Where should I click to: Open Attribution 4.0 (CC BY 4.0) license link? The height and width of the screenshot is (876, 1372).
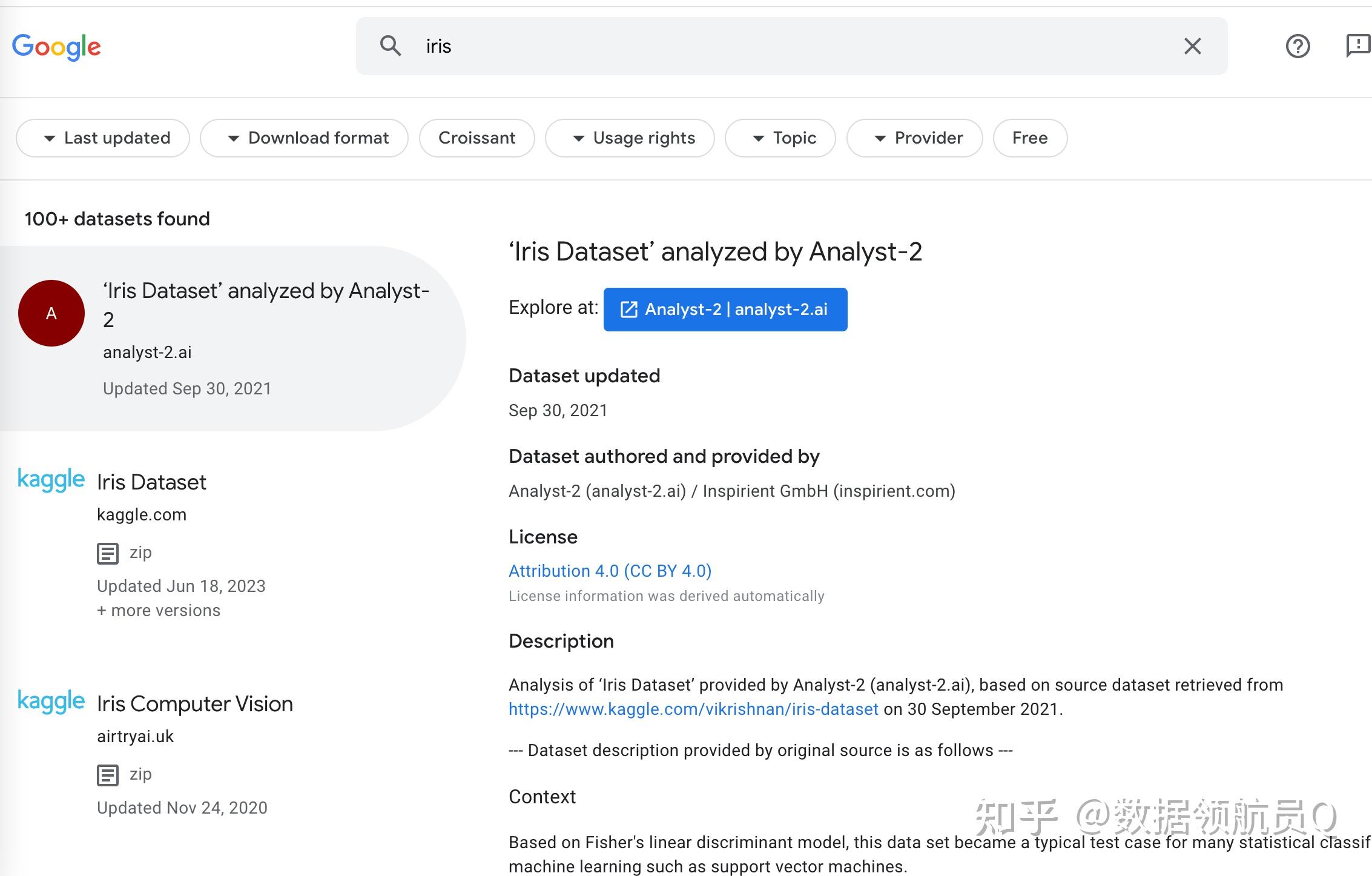610,571
